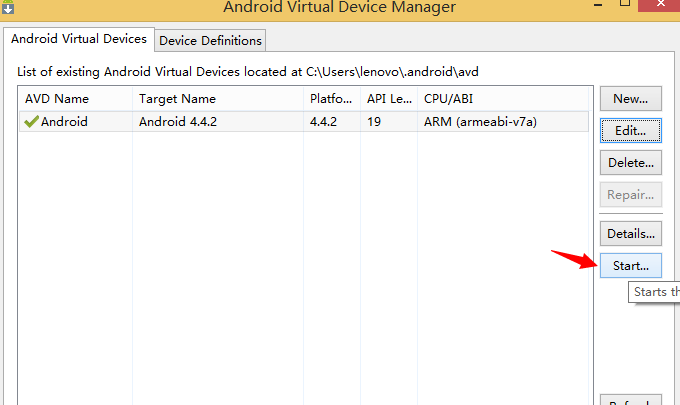Minimize the Android Virtual Device Manager window
The height and width of the screenshot is (405, 680).
(x=598, y=4)
